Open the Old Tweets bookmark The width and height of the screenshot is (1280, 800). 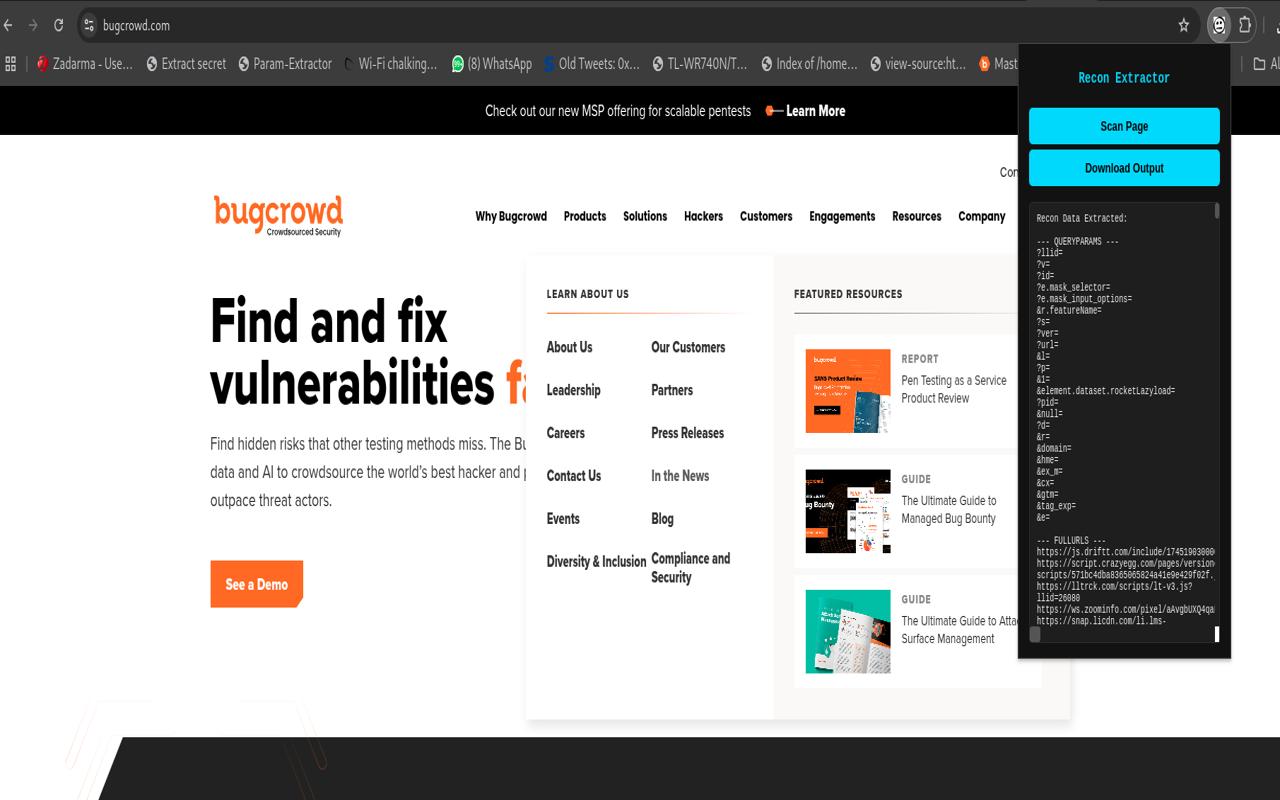[592, 64]
